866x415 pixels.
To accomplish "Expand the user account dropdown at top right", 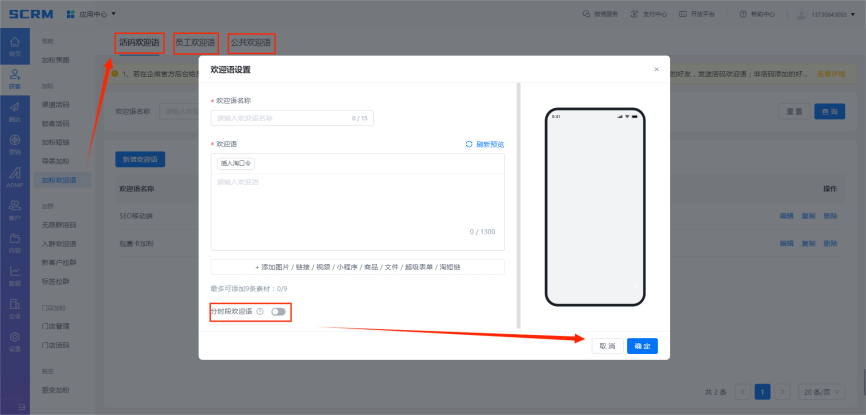I will pos(830,14).
